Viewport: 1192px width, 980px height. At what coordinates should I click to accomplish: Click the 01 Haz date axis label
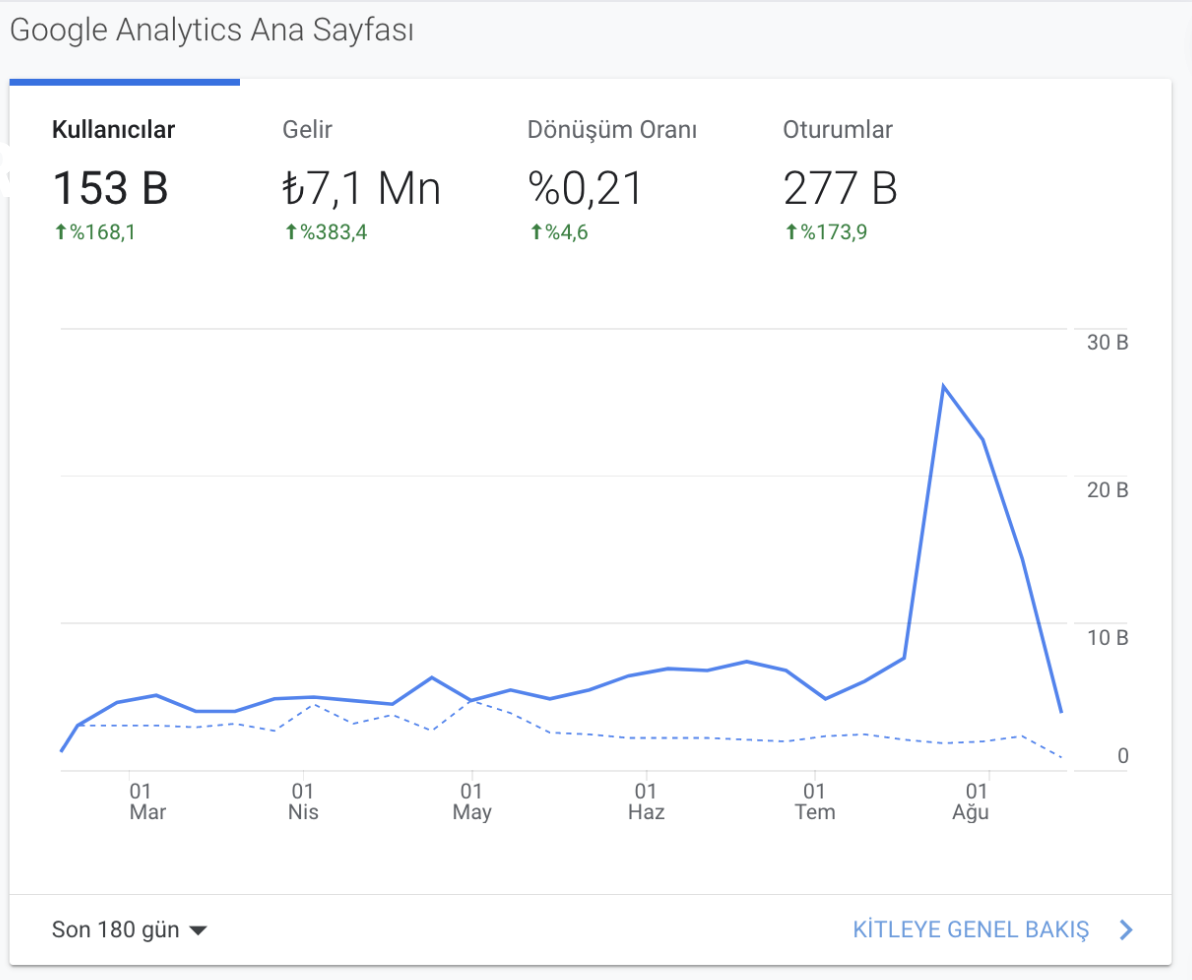(646, 801)
